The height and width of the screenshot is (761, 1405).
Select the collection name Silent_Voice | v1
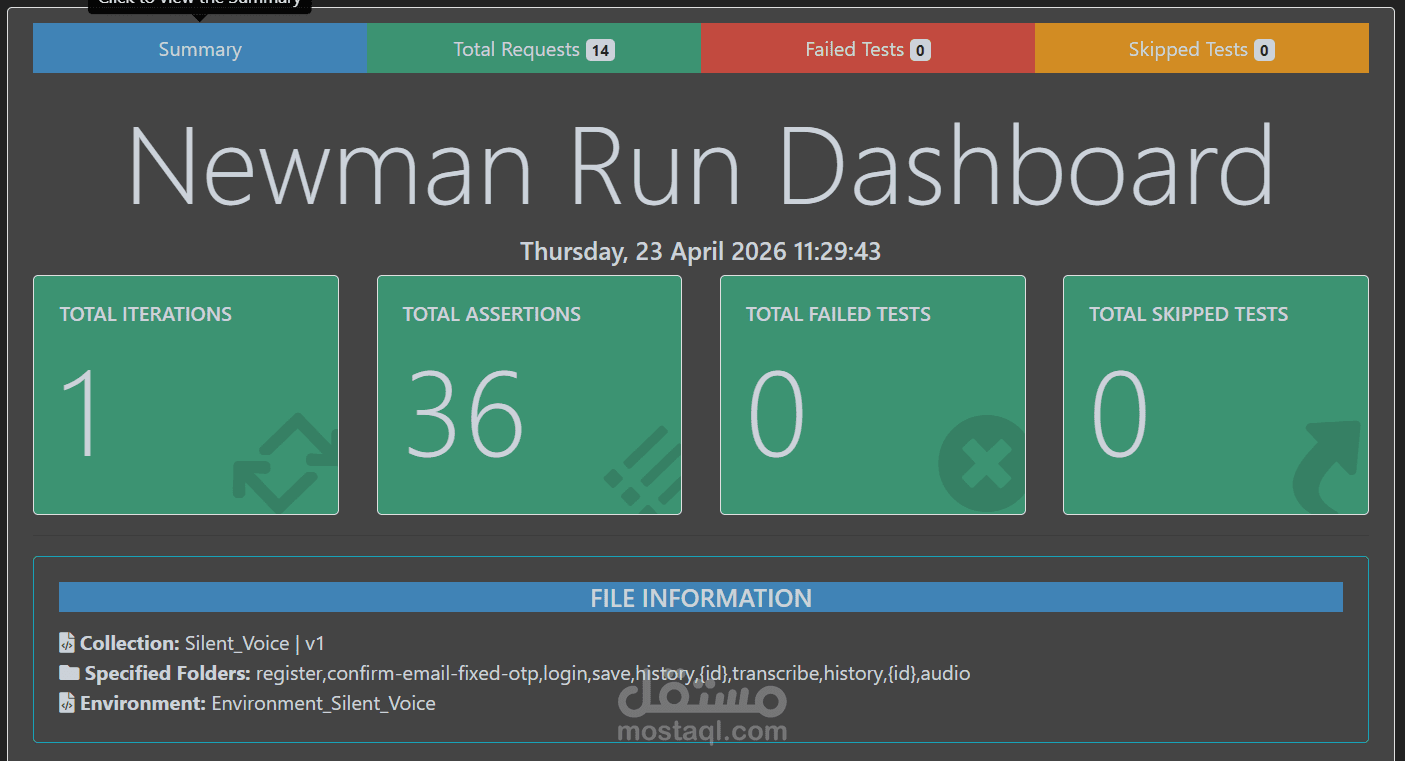click(x=254, y=643)
